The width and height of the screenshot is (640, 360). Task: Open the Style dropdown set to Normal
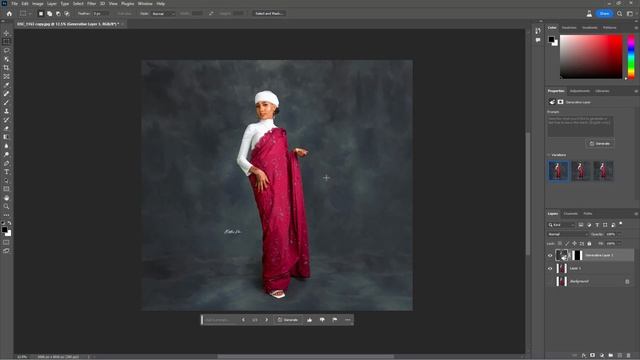tap(163, 13)
